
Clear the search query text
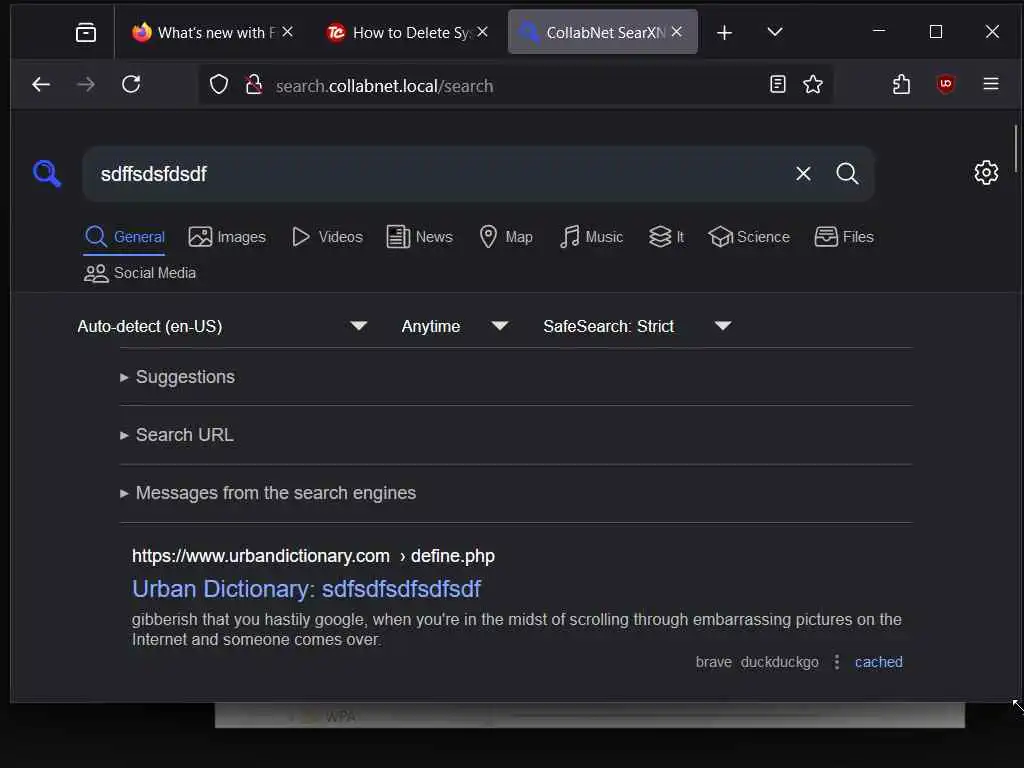pos(803,174)
